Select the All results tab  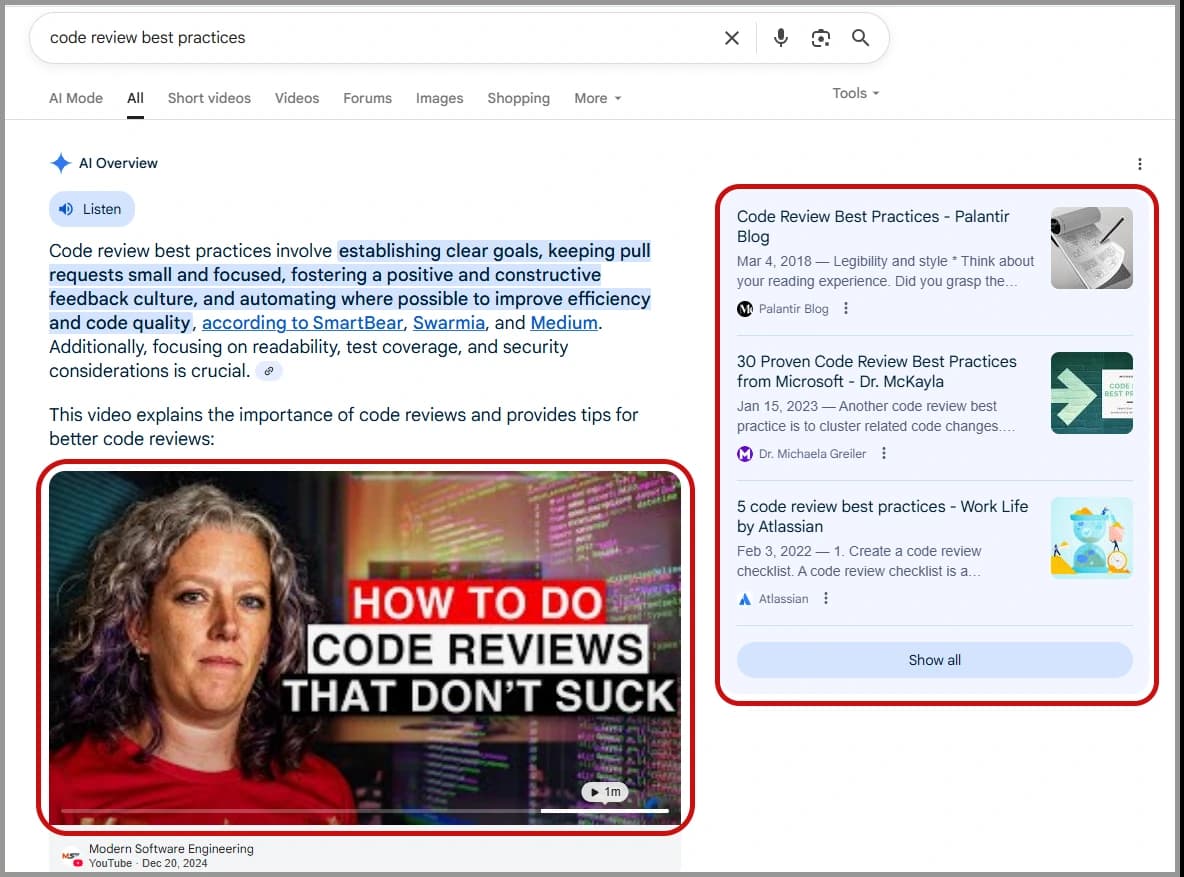tap(135, 98)
